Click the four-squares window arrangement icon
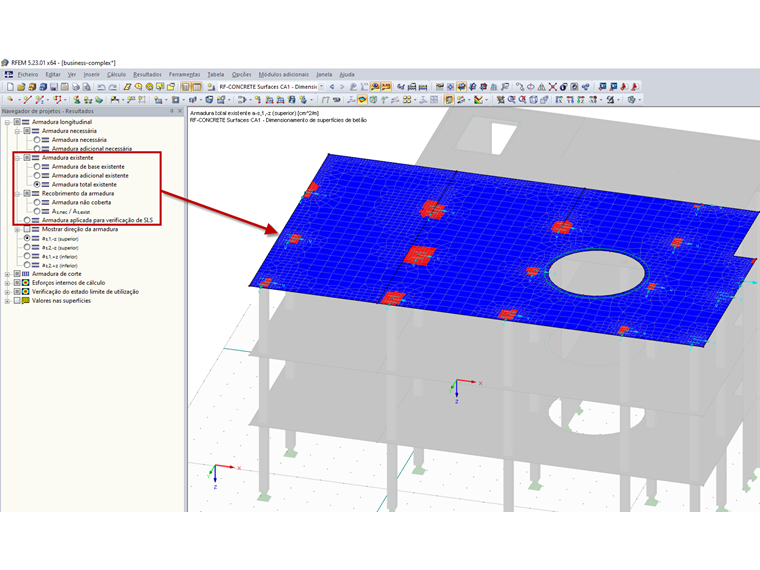Viewport: 760px width, 570px height. click(x=407, y=99)
